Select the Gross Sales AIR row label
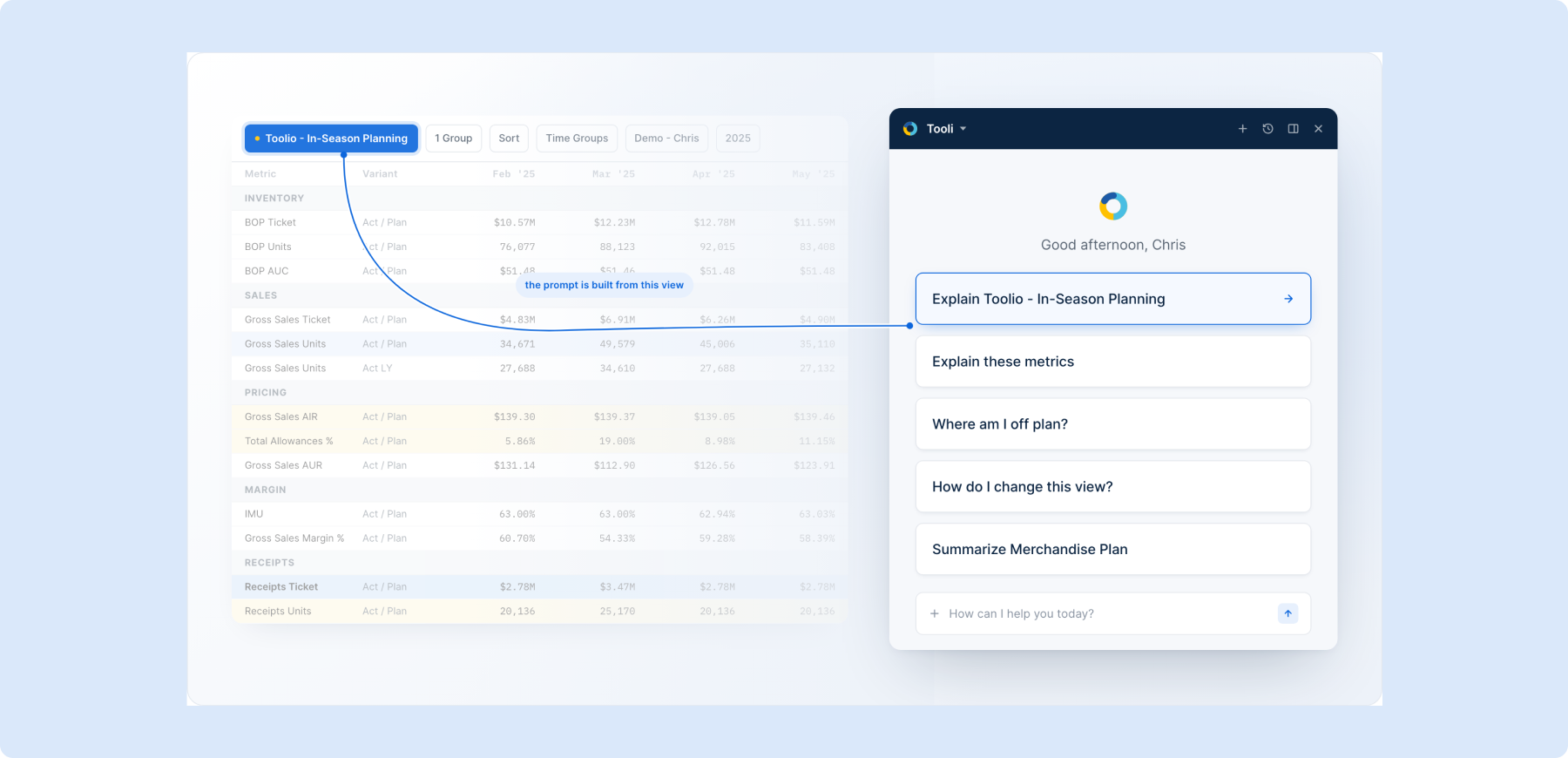The width and height of the screenshot is (1568, 758). (x=281, y=417)
